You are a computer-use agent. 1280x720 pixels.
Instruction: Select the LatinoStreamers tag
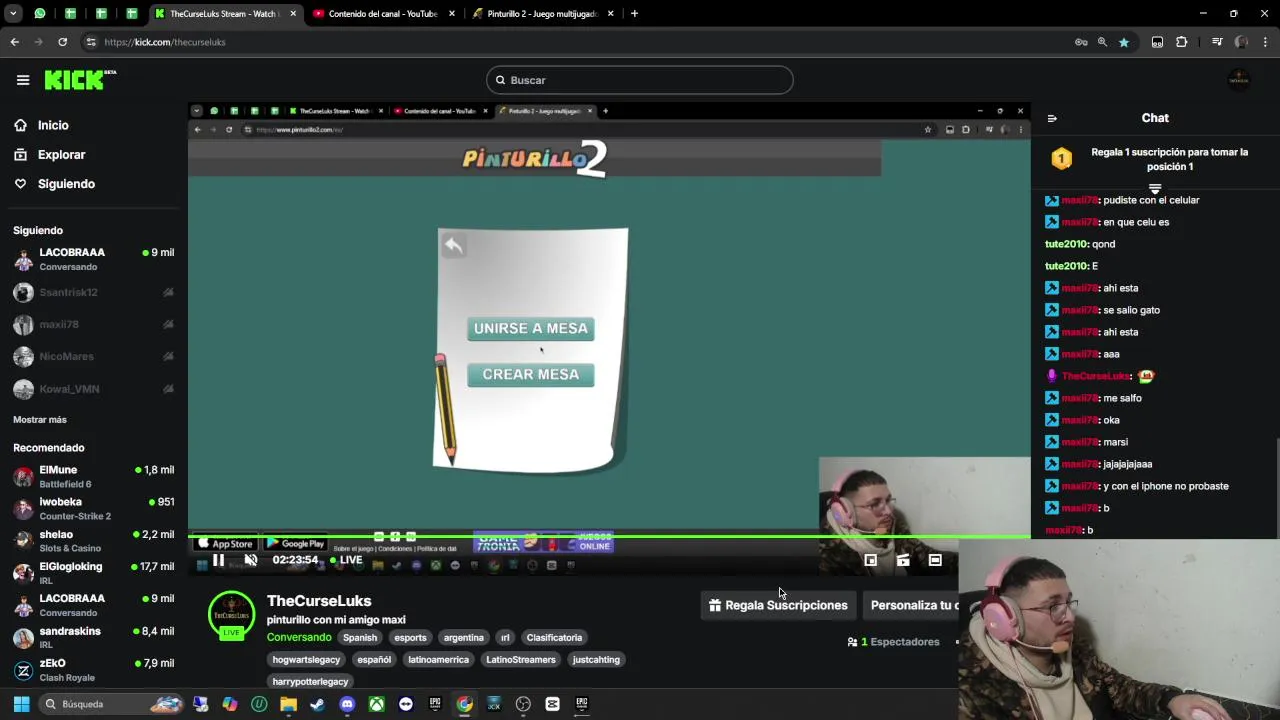[520, 659]
